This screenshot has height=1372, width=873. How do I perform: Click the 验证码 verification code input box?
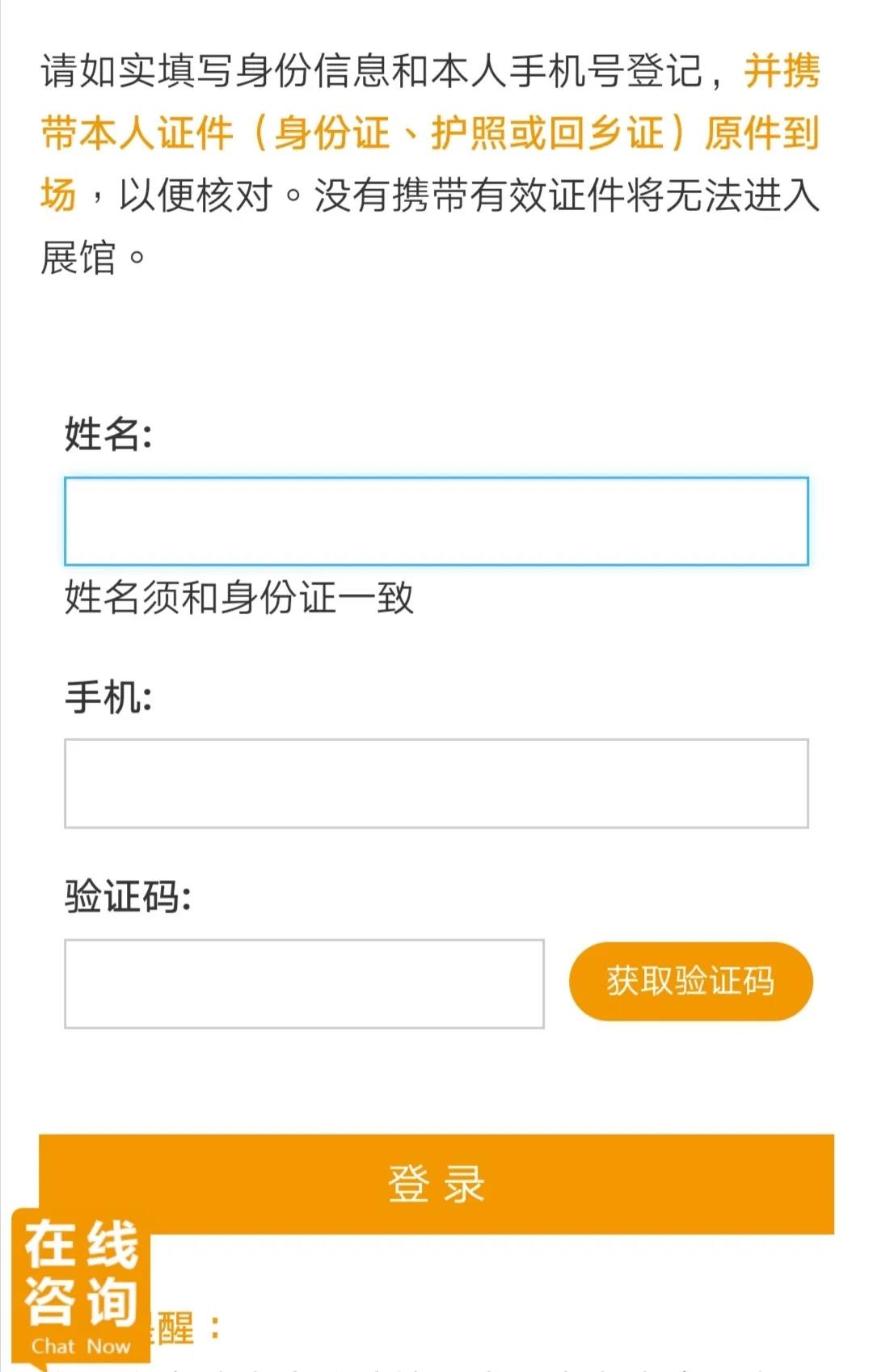coord(304,983)
